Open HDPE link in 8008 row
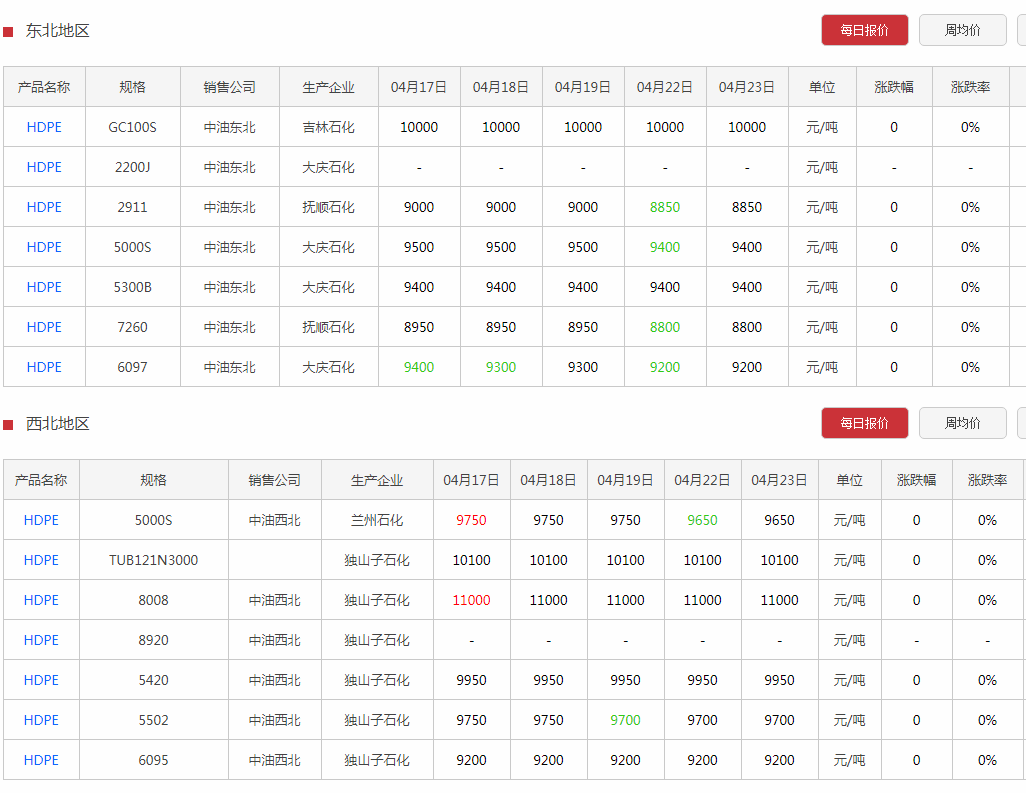 tap(41, 600)
